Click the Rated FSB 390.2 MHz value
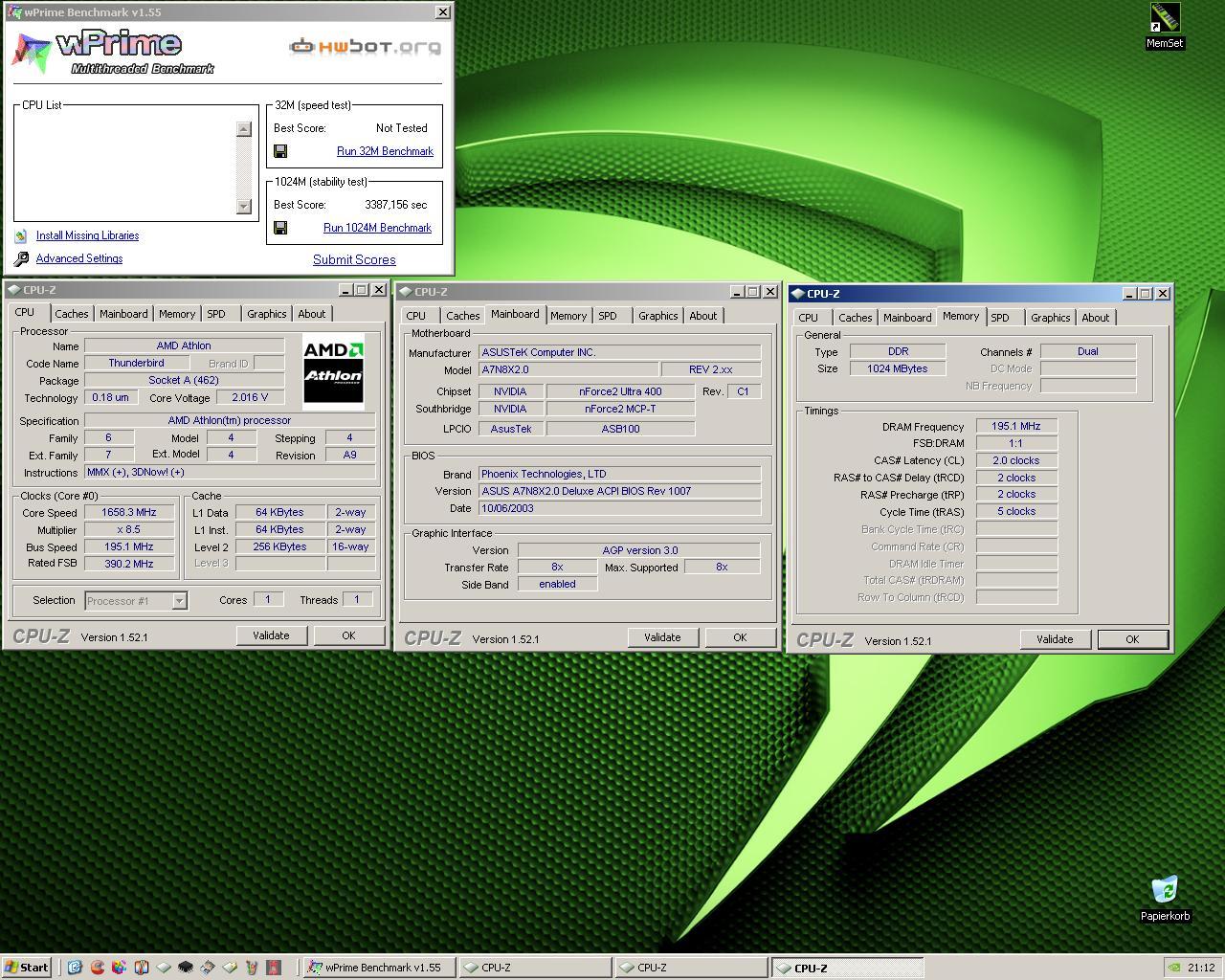Viewport: 1225px width, 980px height. pyautogui.click(x=129, y=564)
